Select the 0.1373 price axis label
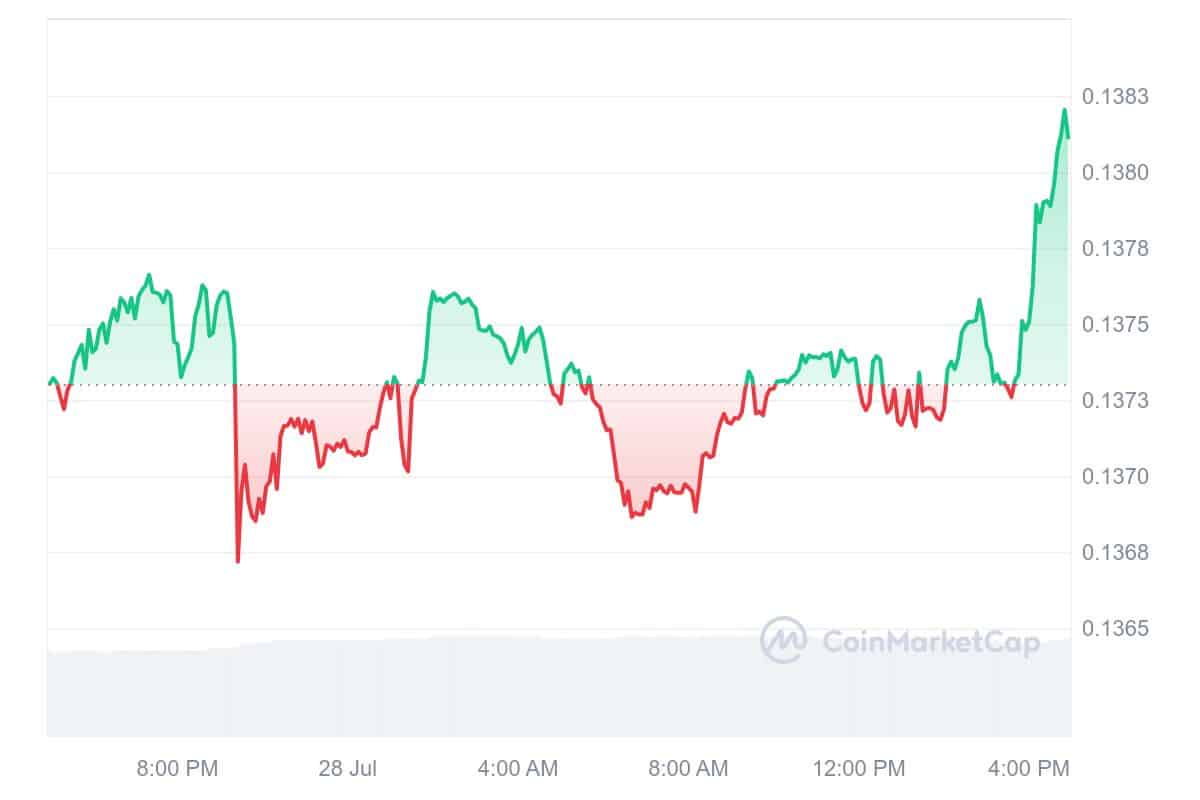Screen dimensions: 1200x800 point(1115,401)
